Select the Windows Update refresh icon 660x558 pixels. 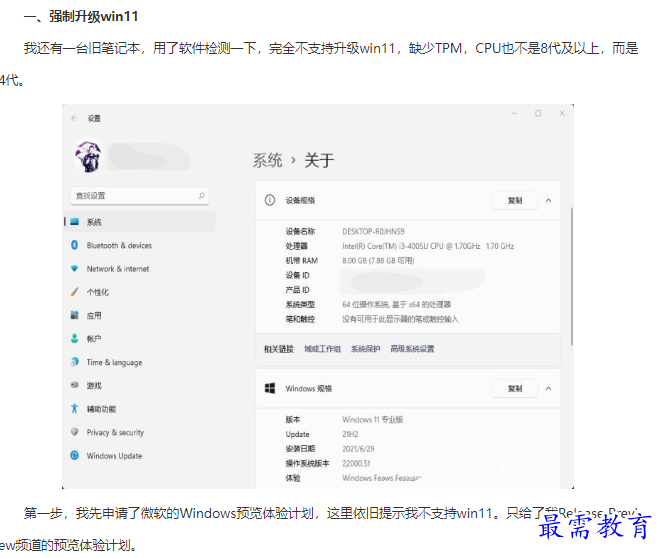coord(75,455)
